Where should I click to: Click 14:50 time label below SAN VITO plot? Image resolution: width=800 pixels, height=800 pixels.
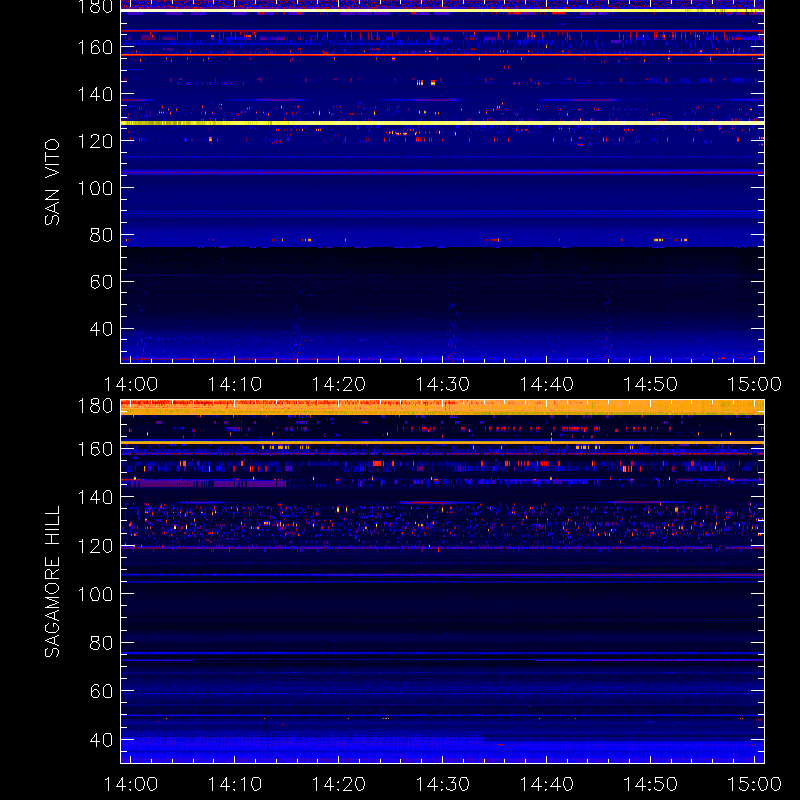point(651,384)
